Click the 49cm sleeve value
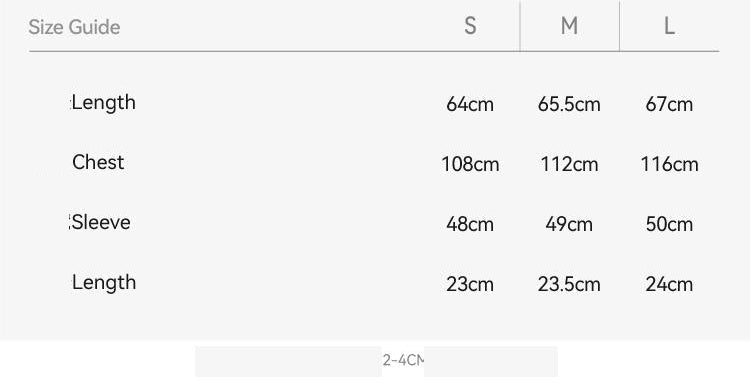Viewport: 750px width, 385px height. [x=569, y=224]
